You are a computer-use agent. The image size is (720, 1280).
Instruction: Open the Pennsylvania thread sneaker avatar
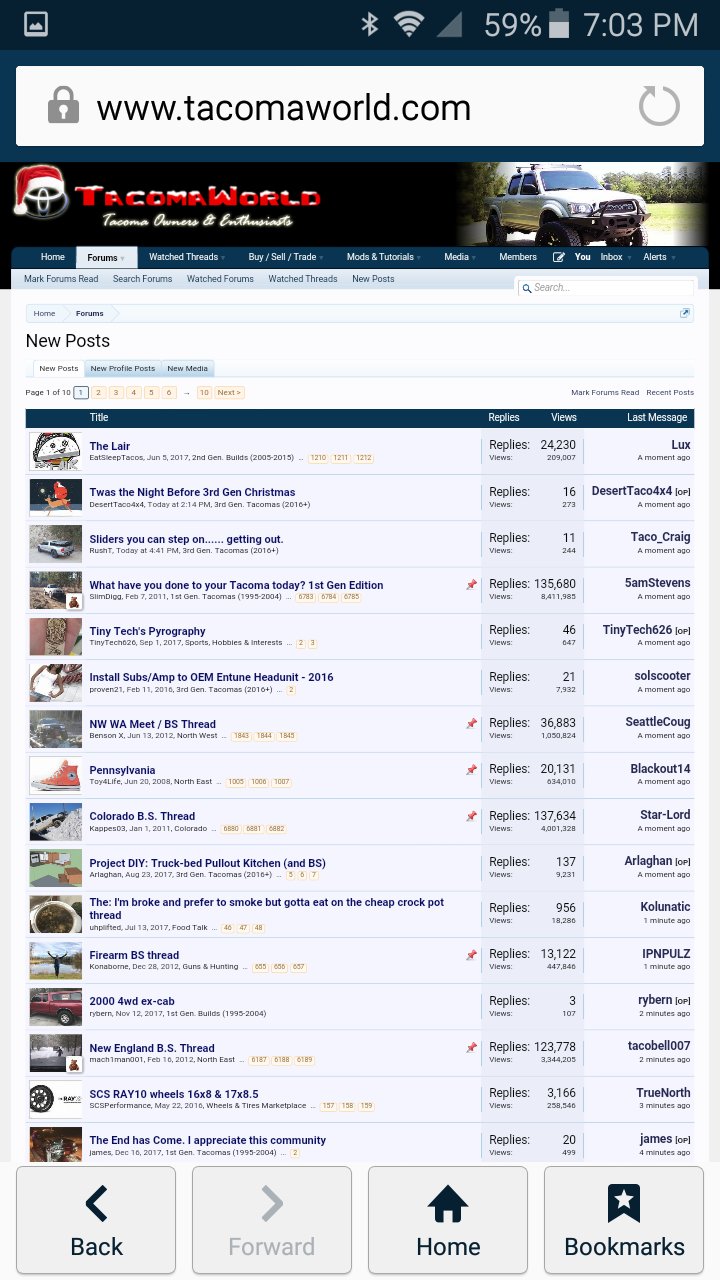coord(55,774)
